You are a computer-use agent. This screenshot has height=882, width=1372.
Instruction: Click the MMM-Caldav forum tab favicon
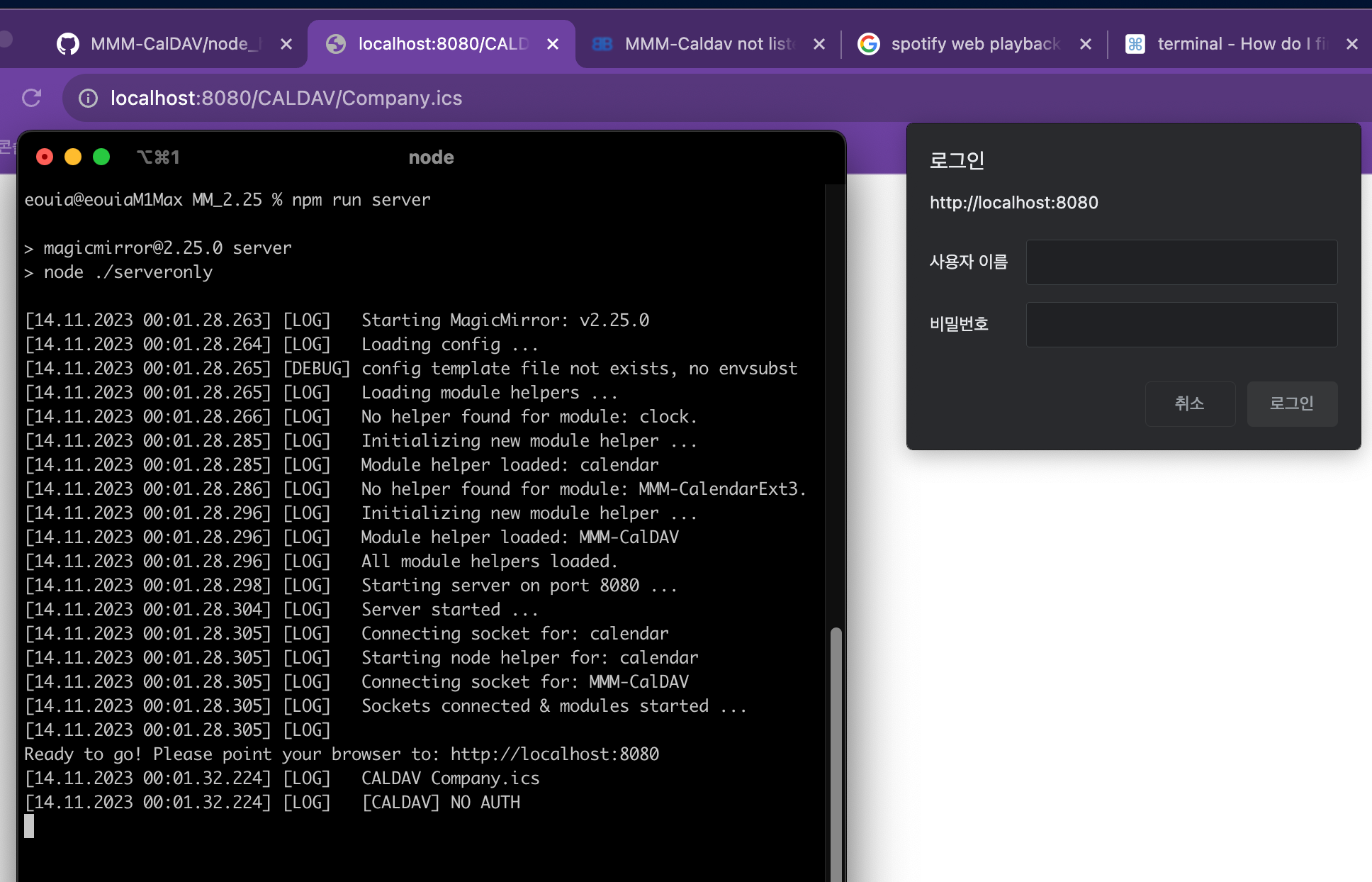click(602, 44)
